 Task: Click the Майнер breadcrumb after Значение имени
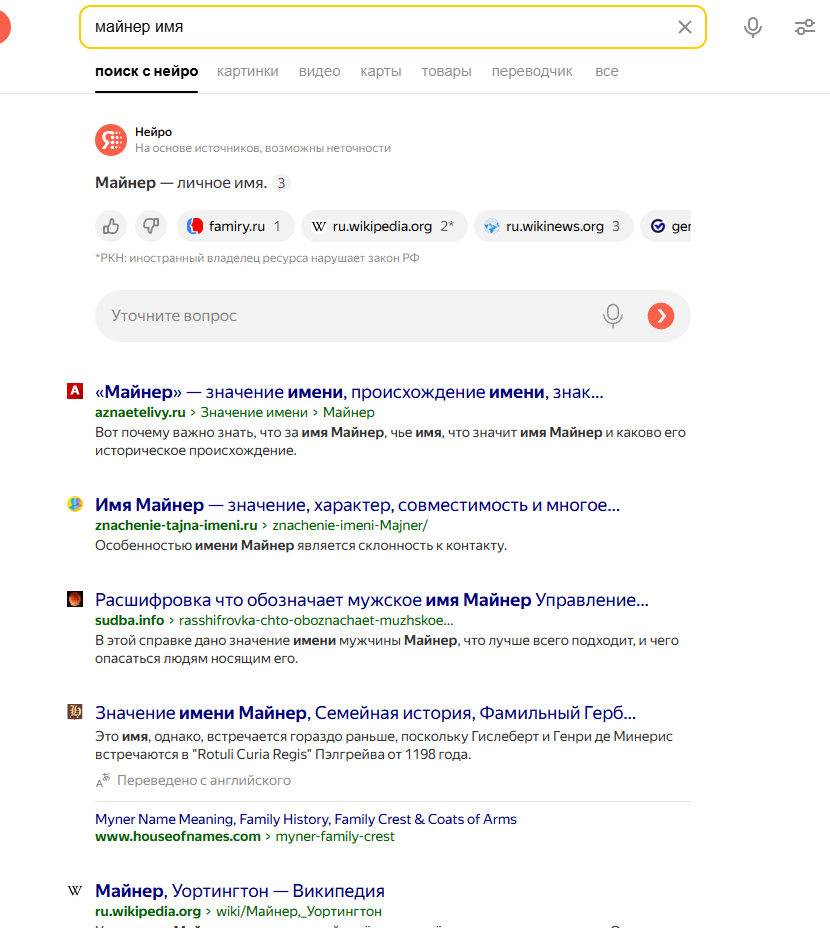349,413
